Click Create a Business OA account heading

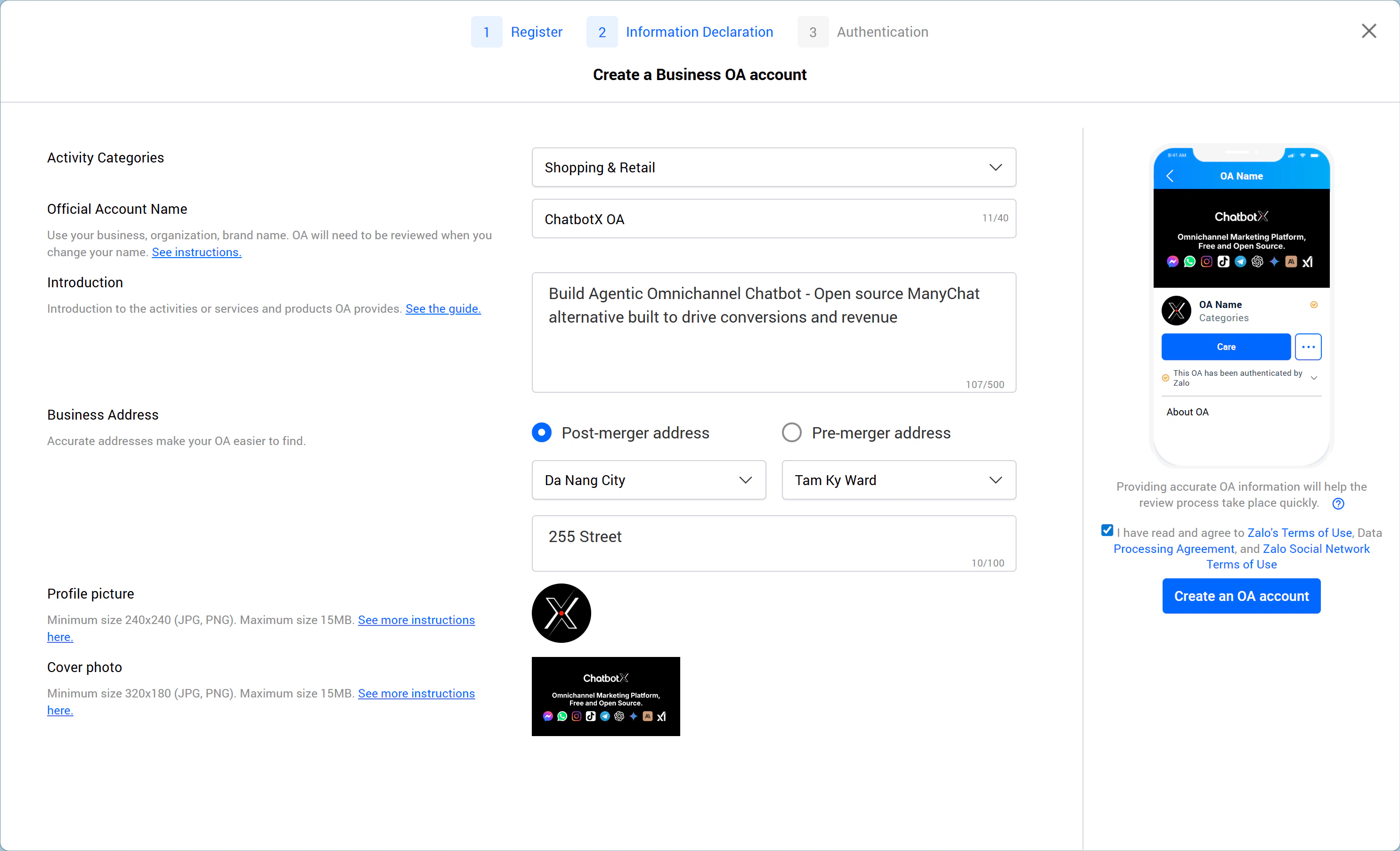pyautogui.click(x=700, y=74)
